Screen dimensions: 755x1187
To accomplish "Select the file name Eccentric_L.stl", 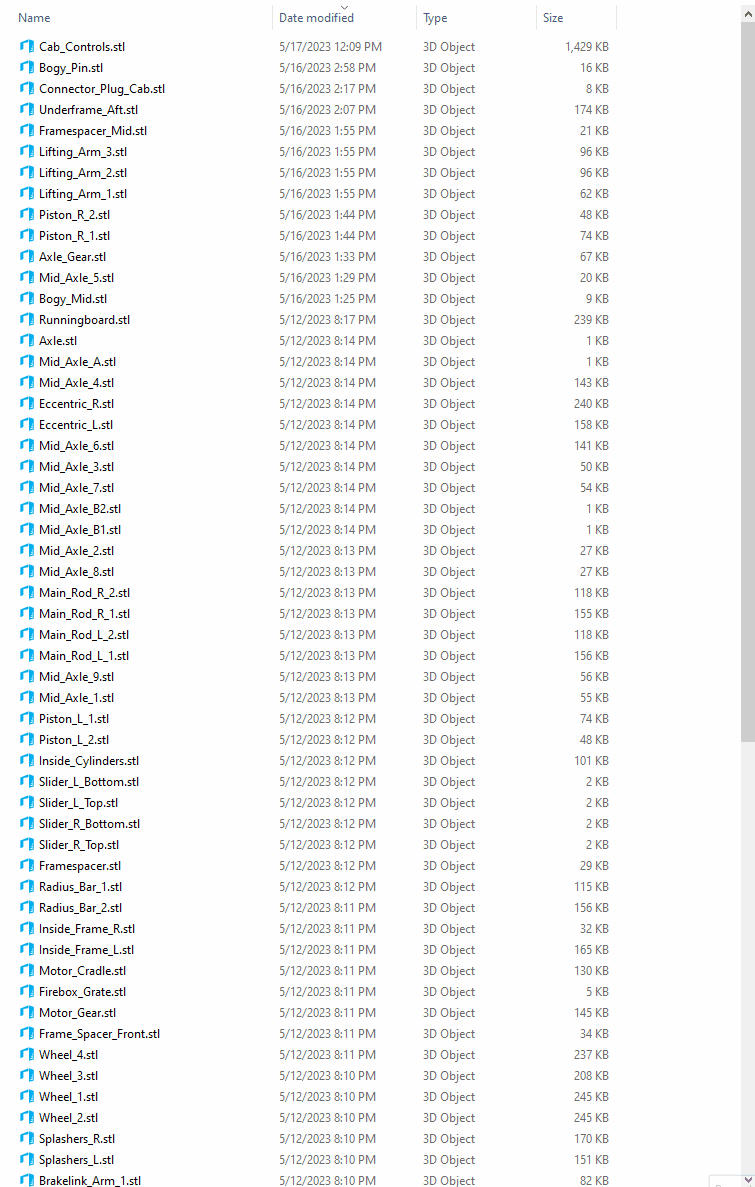I will (76, 425).
